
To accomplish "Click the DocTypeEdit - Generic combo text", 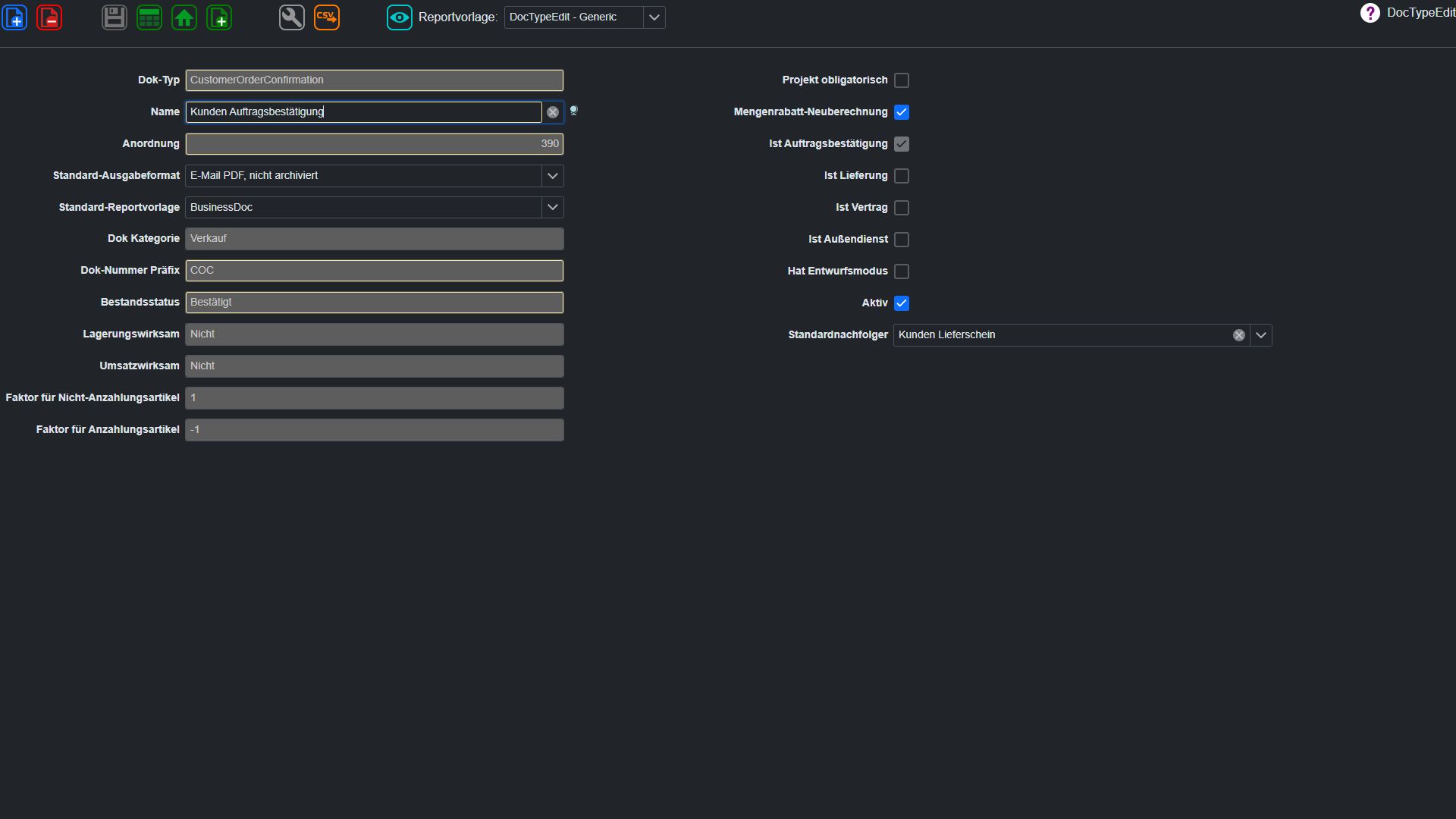I will tap(563, 17).
